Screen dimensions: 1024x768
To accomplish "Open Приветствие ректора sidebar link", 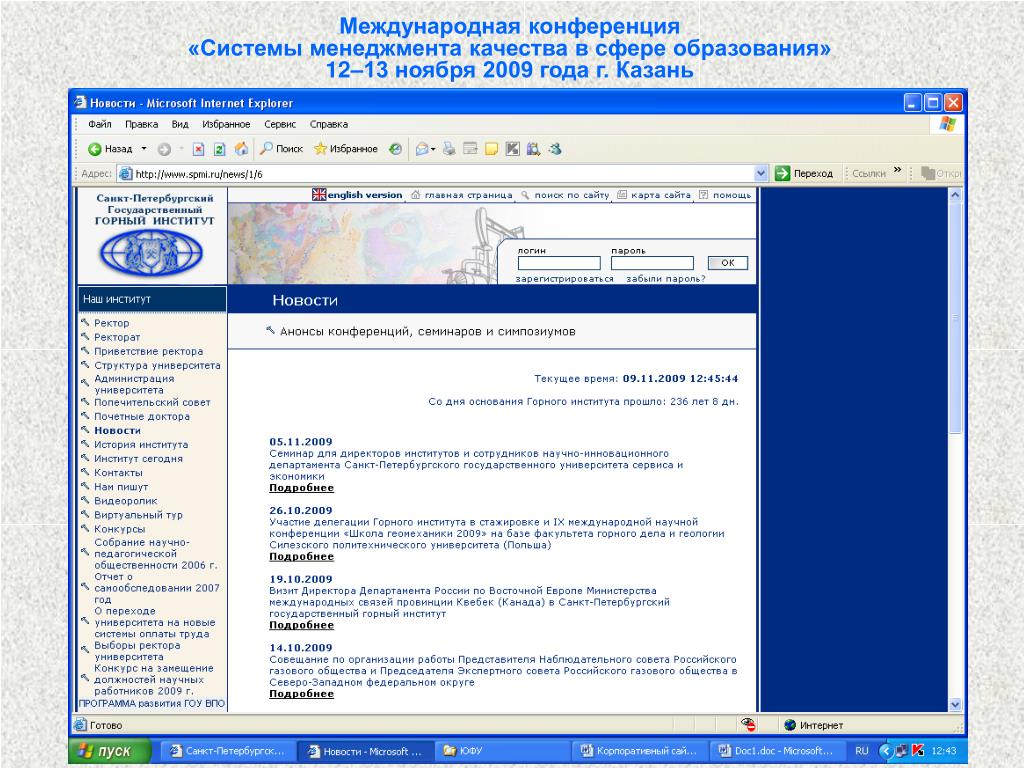I will 149,351.
